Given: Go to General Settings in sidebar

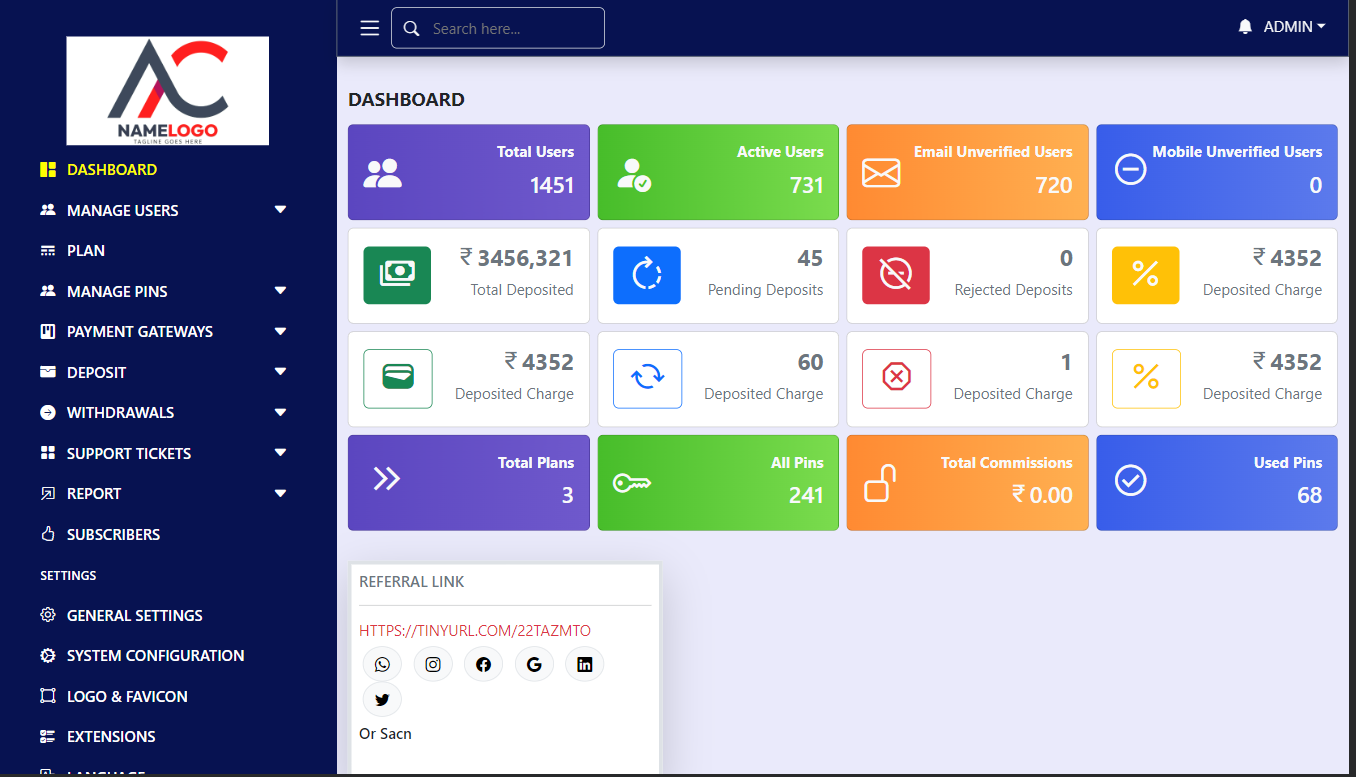Looking at the screenshot, I should (134, 615).
